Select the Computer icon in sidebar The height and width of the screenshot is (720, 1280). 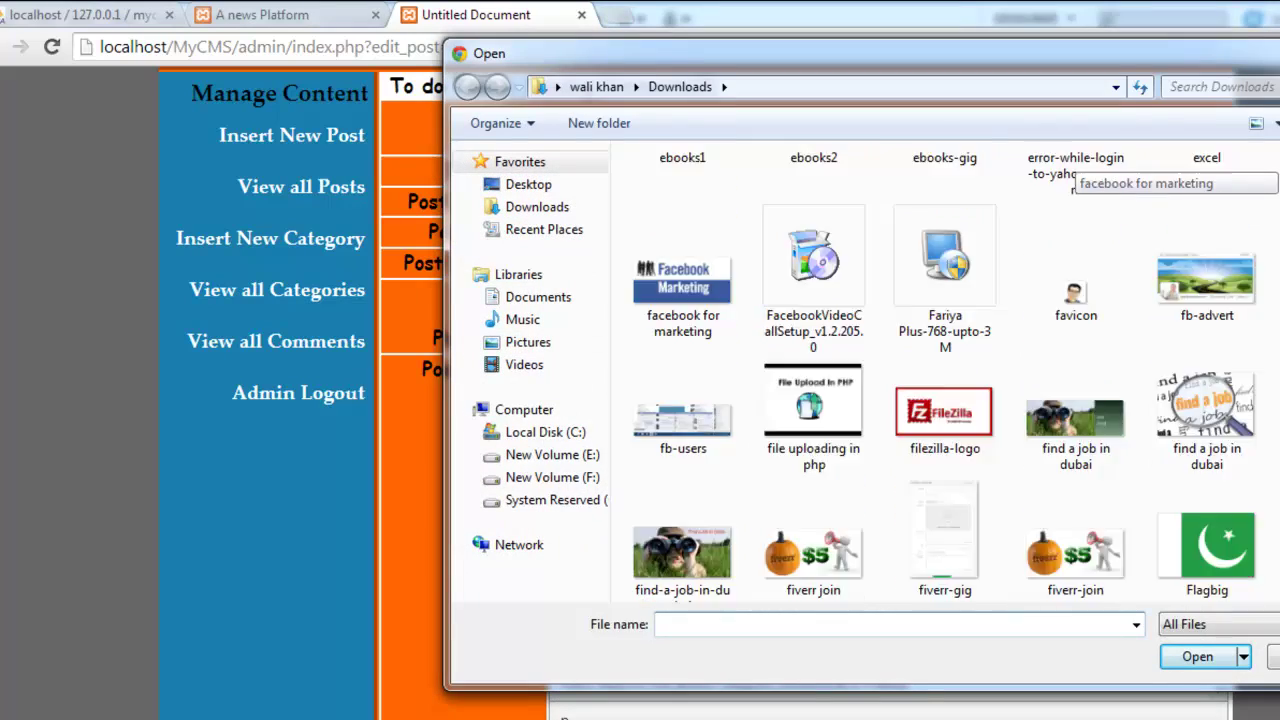point(481,409)
